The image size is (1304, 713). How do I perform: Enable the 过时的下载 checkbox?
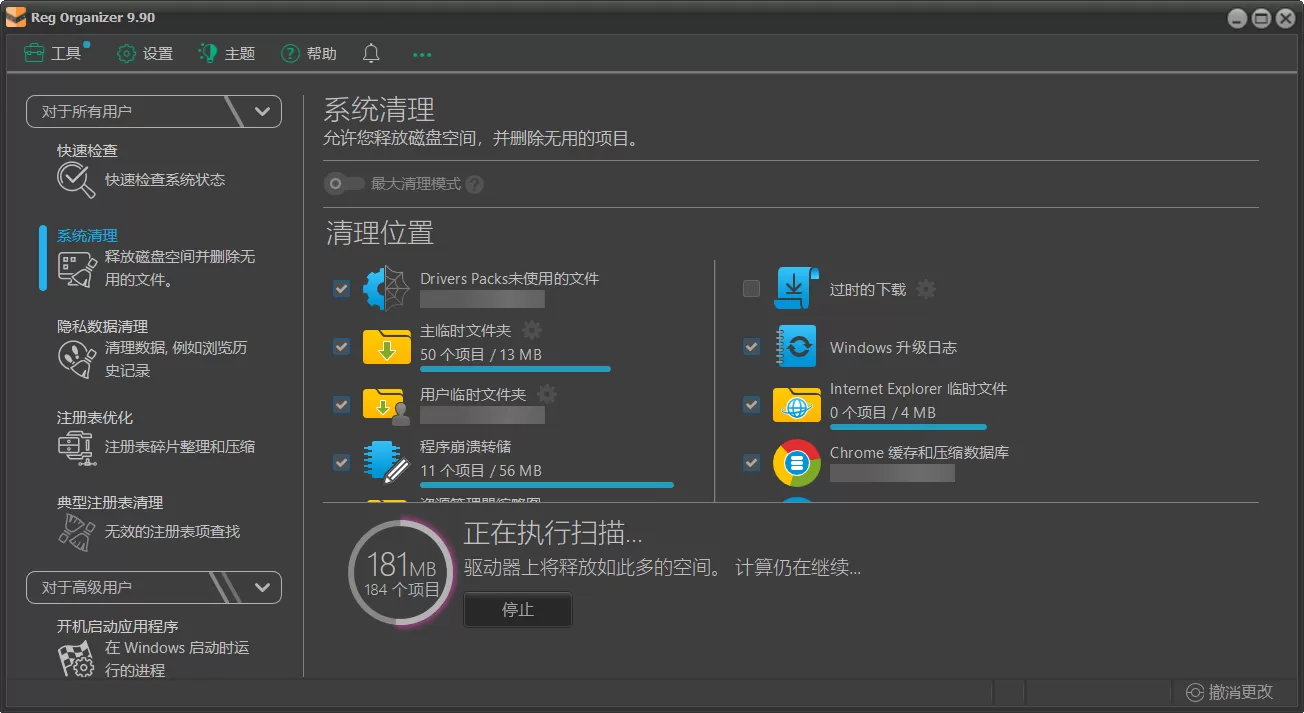pos(751,289)
